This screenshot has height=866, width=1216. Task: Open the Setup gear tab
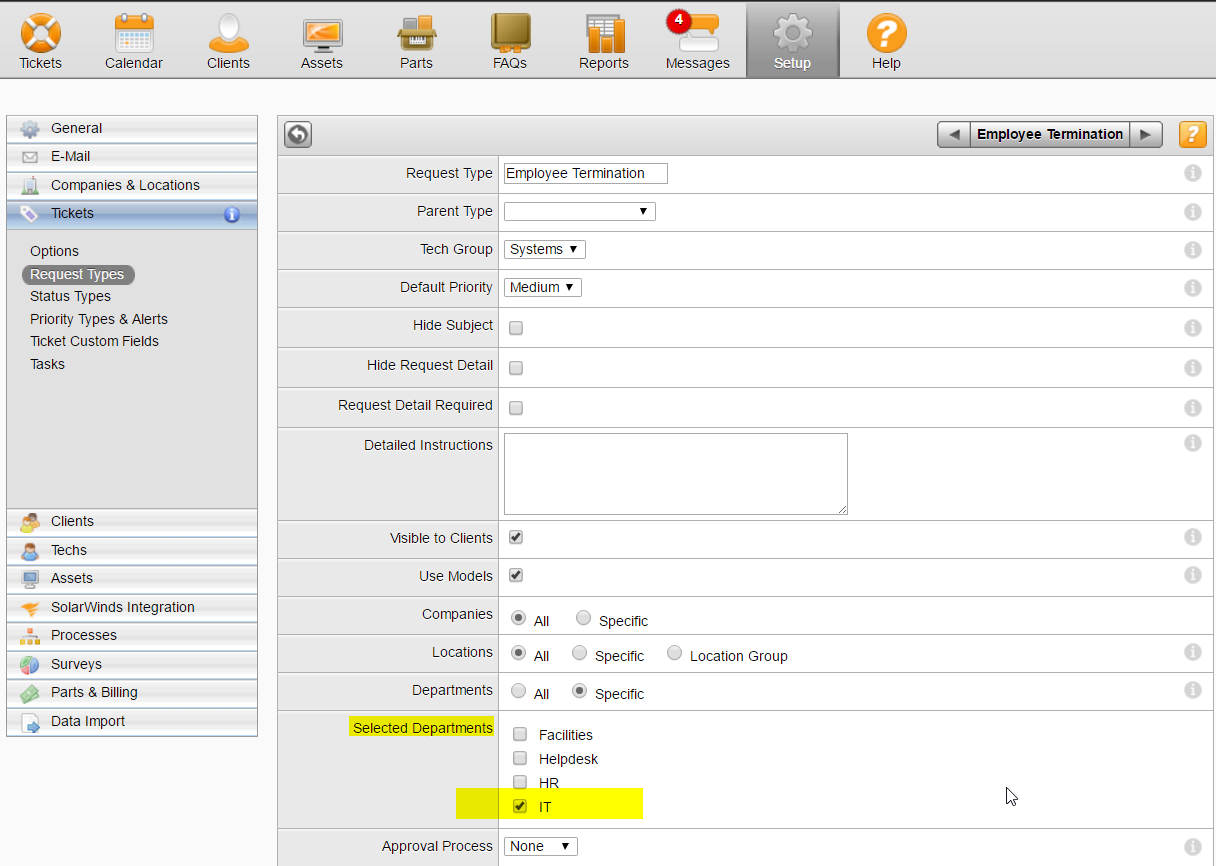(x=792, y=41)
